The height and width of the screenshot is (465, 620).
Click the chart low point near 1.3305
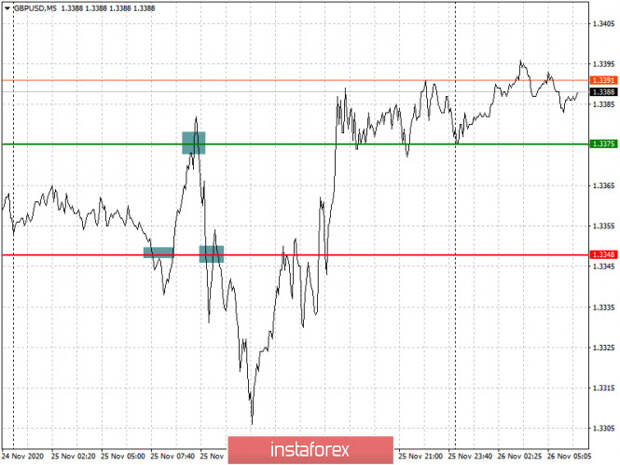pyautogui.click(x=252, y=423)
